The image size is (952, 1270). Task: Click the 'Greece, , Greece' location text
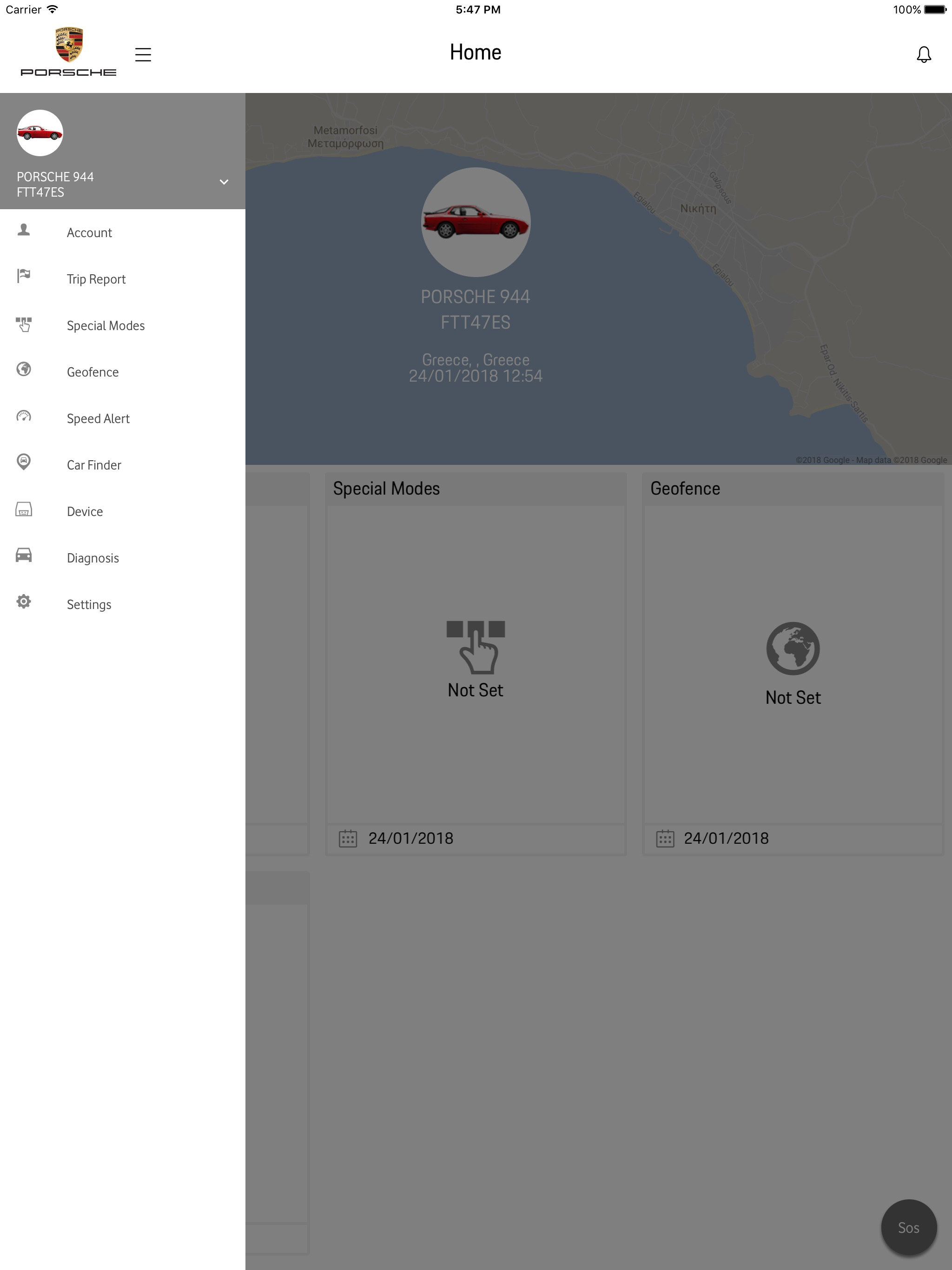(476, 359)
